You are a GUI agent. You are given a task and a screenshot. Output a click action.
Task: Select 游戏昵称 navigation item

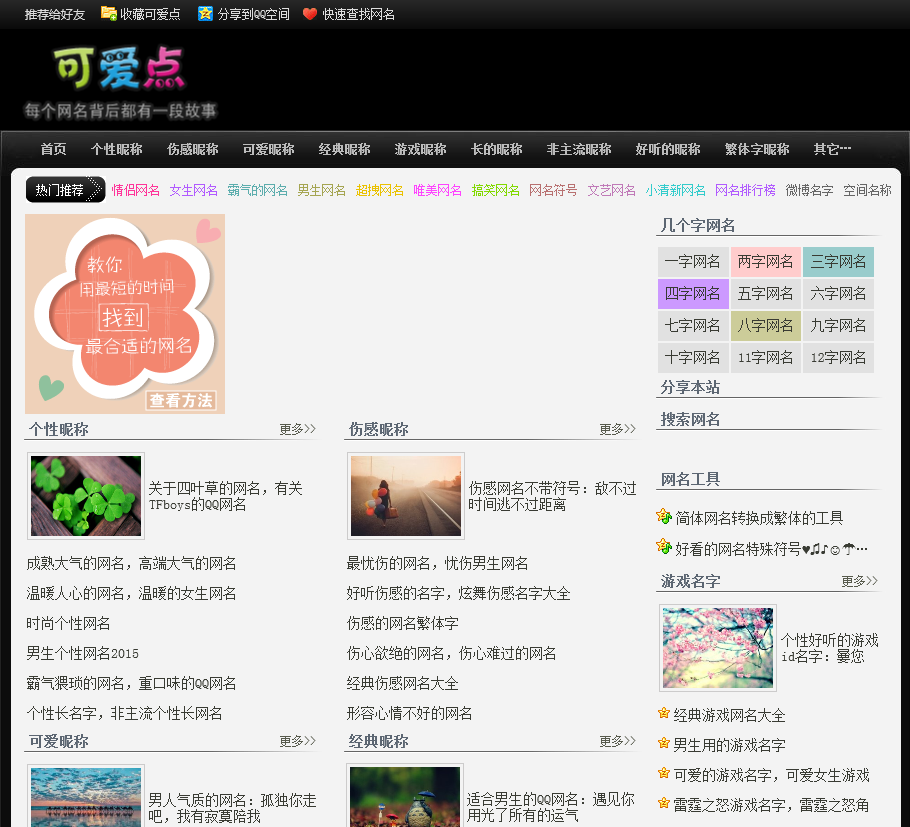[420, 149]
